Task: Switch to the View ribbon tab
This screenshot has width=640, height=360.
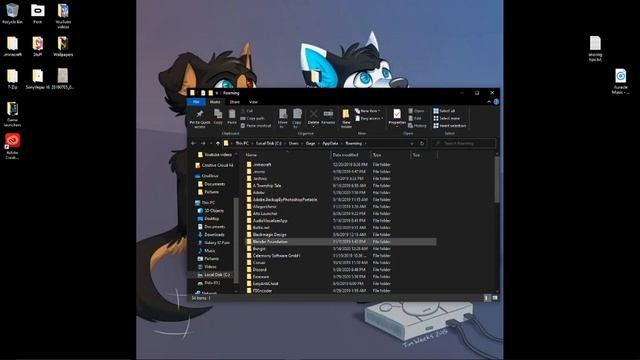Action: 253,102
